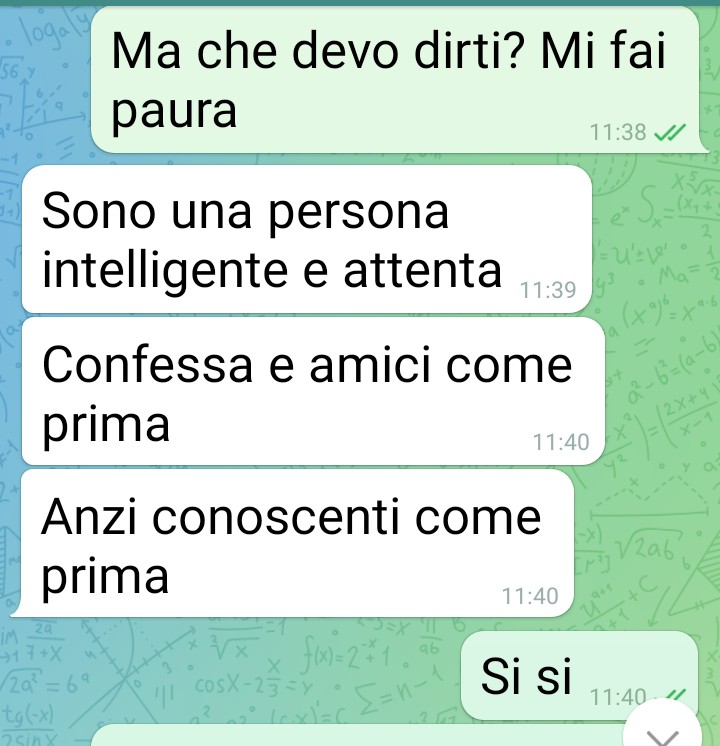This screenshot has height=746, width=720.
Task: Select the "Sono una persona intelligente" message
Action: click(307, 239)
